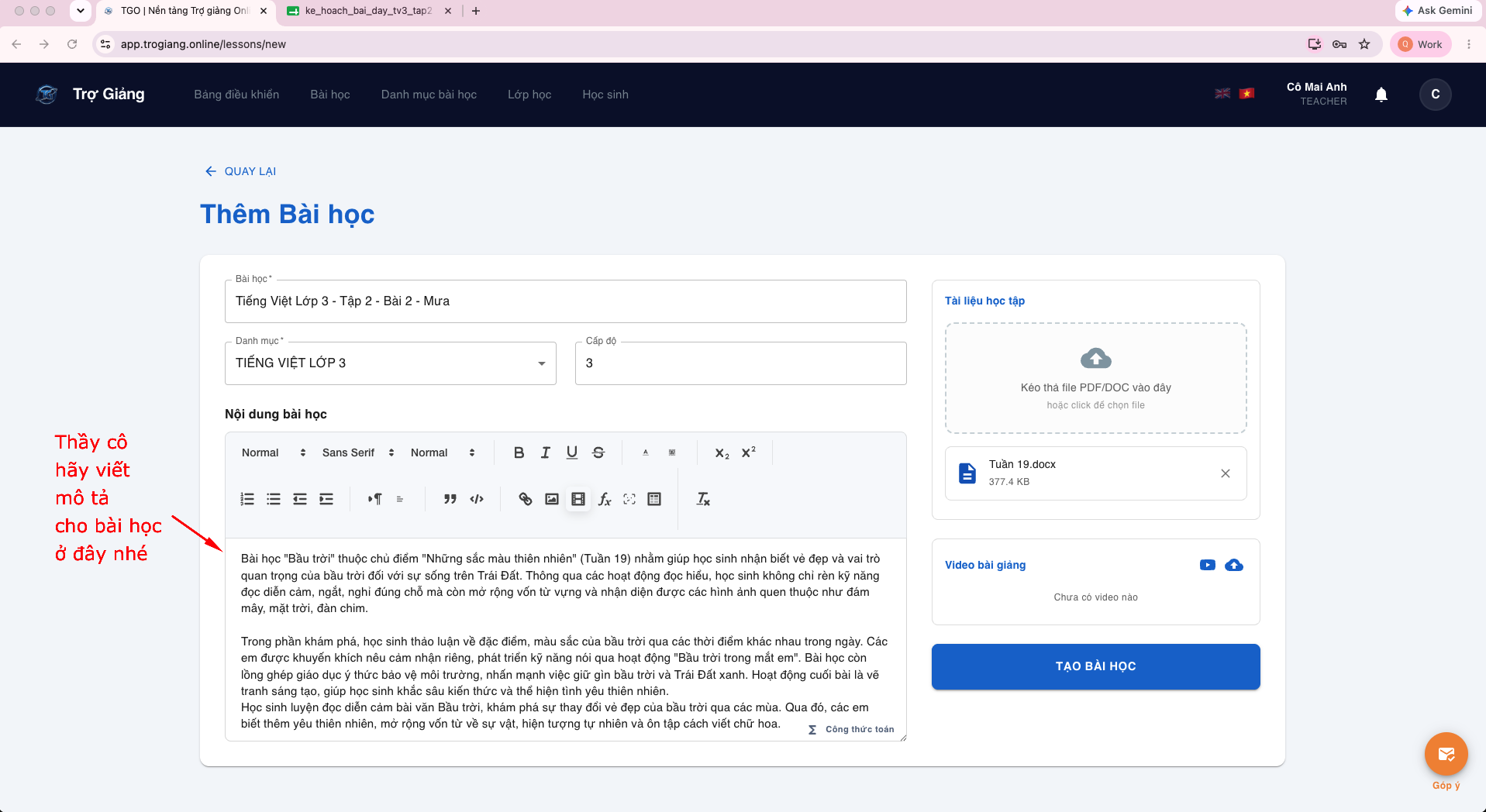Switch language to English flag
This screenshot has width=1486, height=812.
pos(1222,94)
